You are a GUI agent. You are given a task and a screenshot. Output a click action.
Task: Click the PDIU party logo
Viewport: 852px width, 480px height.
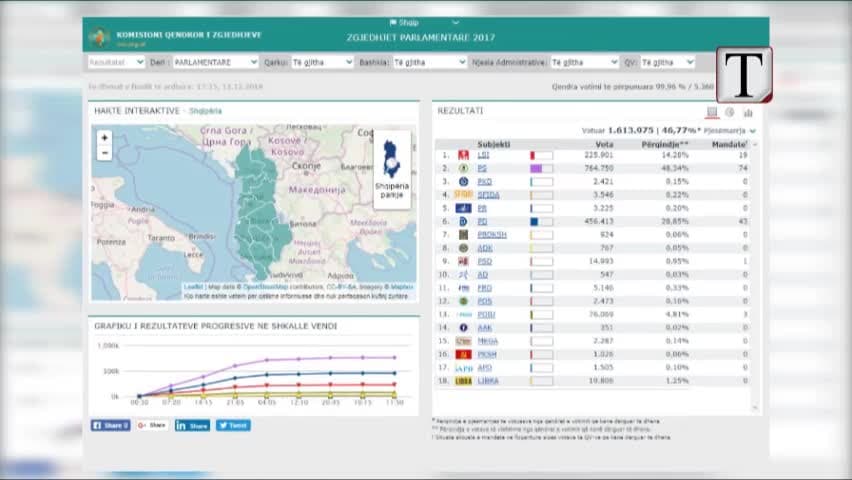point(463,315)
